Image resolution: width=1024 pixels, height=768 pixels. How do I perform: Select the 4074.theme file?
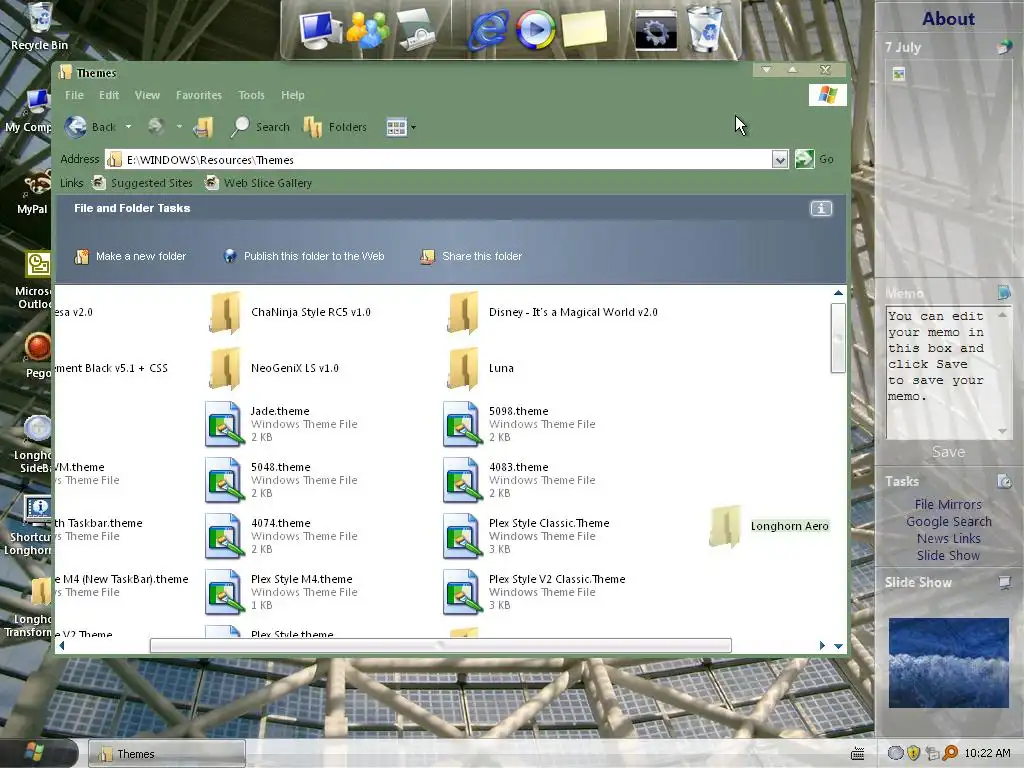[281, 536]
